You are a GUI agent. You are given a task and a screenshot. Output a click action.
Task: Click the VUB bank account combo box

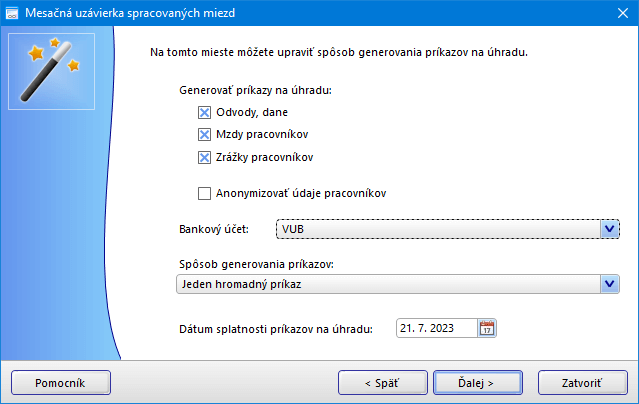click(x=438, y=229)
